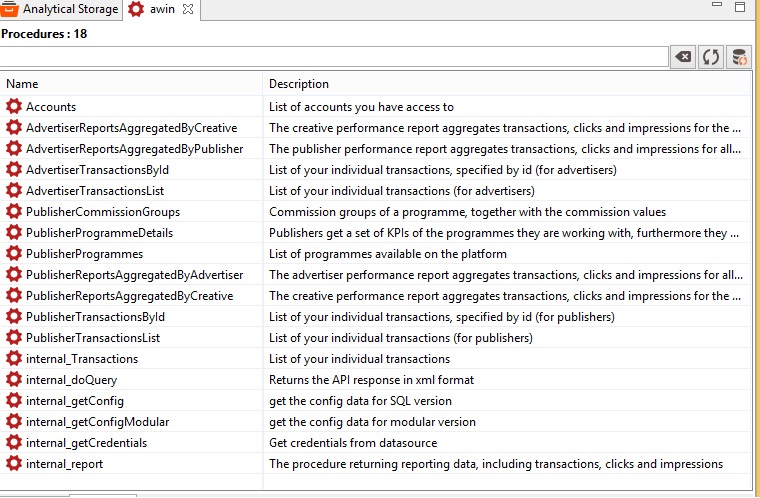Click the refresh arrows icon
The width and height of the screenshot is (760, 498).
click(711, 57)
